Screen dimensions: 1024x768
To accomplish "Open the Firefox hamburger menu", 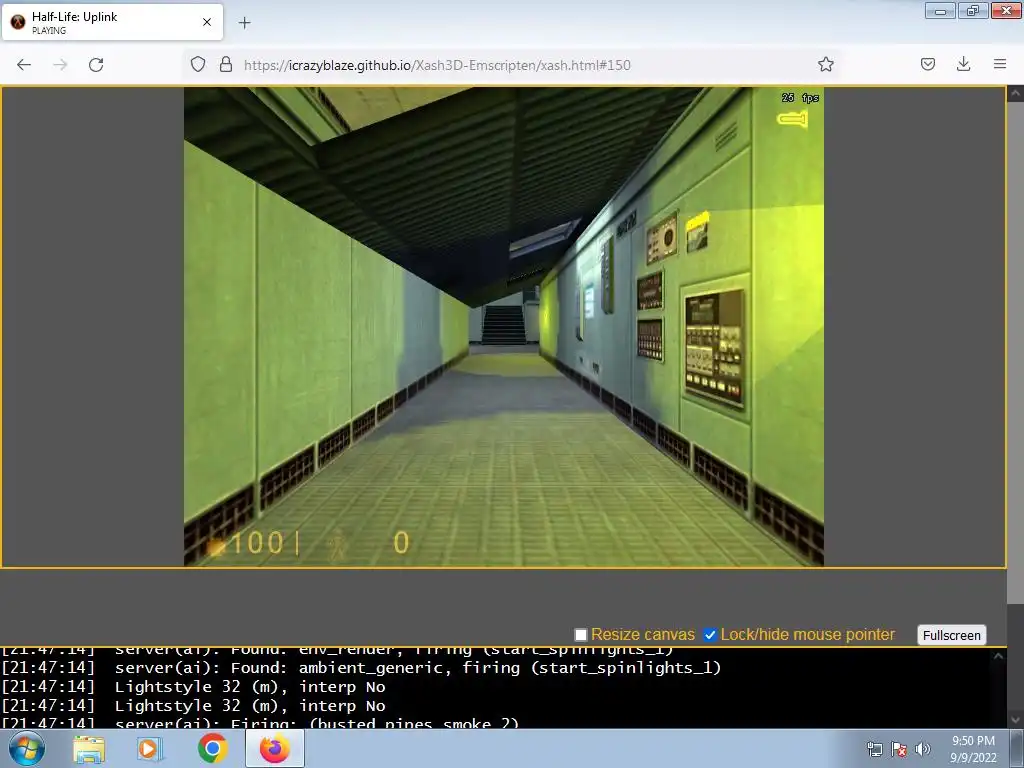I will pyautogui.click(x=1000, y=64).
